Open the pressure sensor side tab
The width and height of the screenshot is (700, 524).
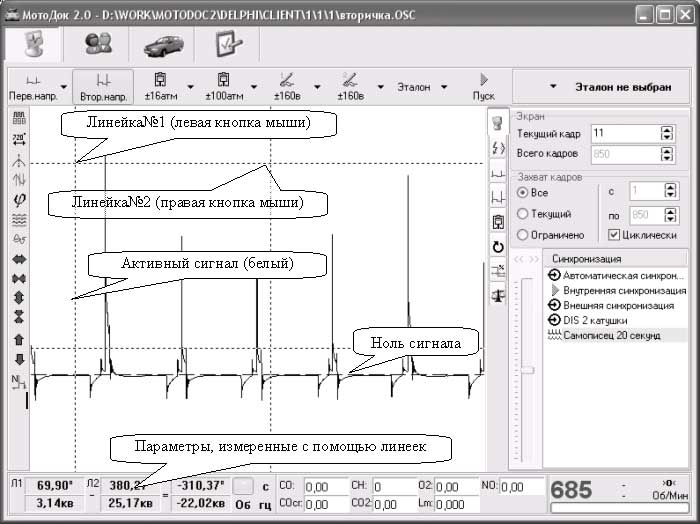click(x=498, y=221)
